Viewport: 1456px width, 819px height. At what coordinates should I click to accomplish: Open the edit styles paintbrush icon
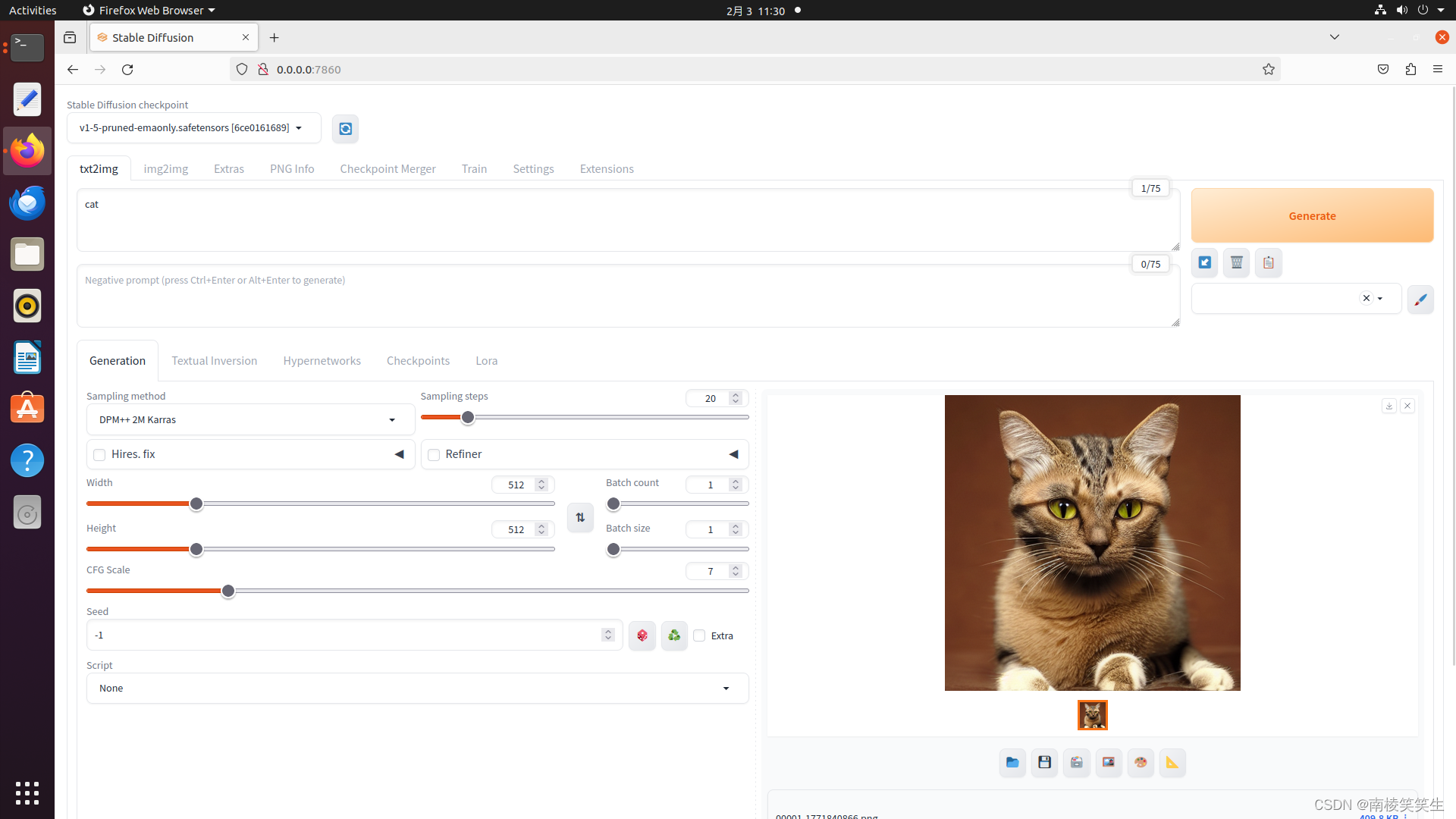[x=1420, y=300]
